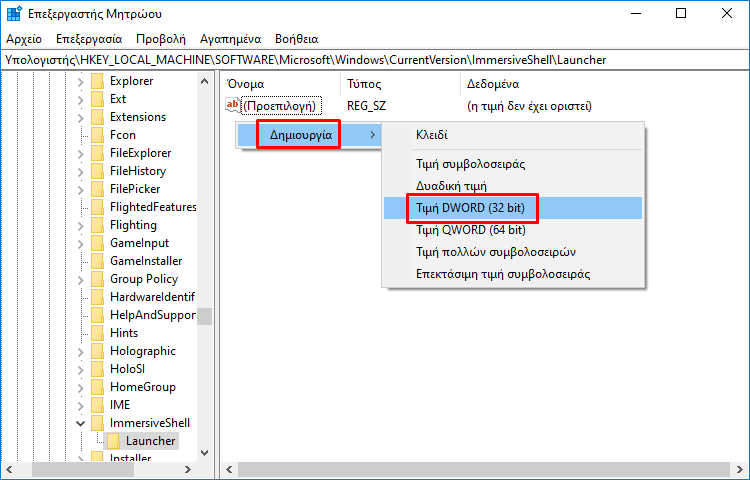This screenshot has width=750, height=480.
Task: Click the GameInstaller folder icon
Action: pos(98,261)
